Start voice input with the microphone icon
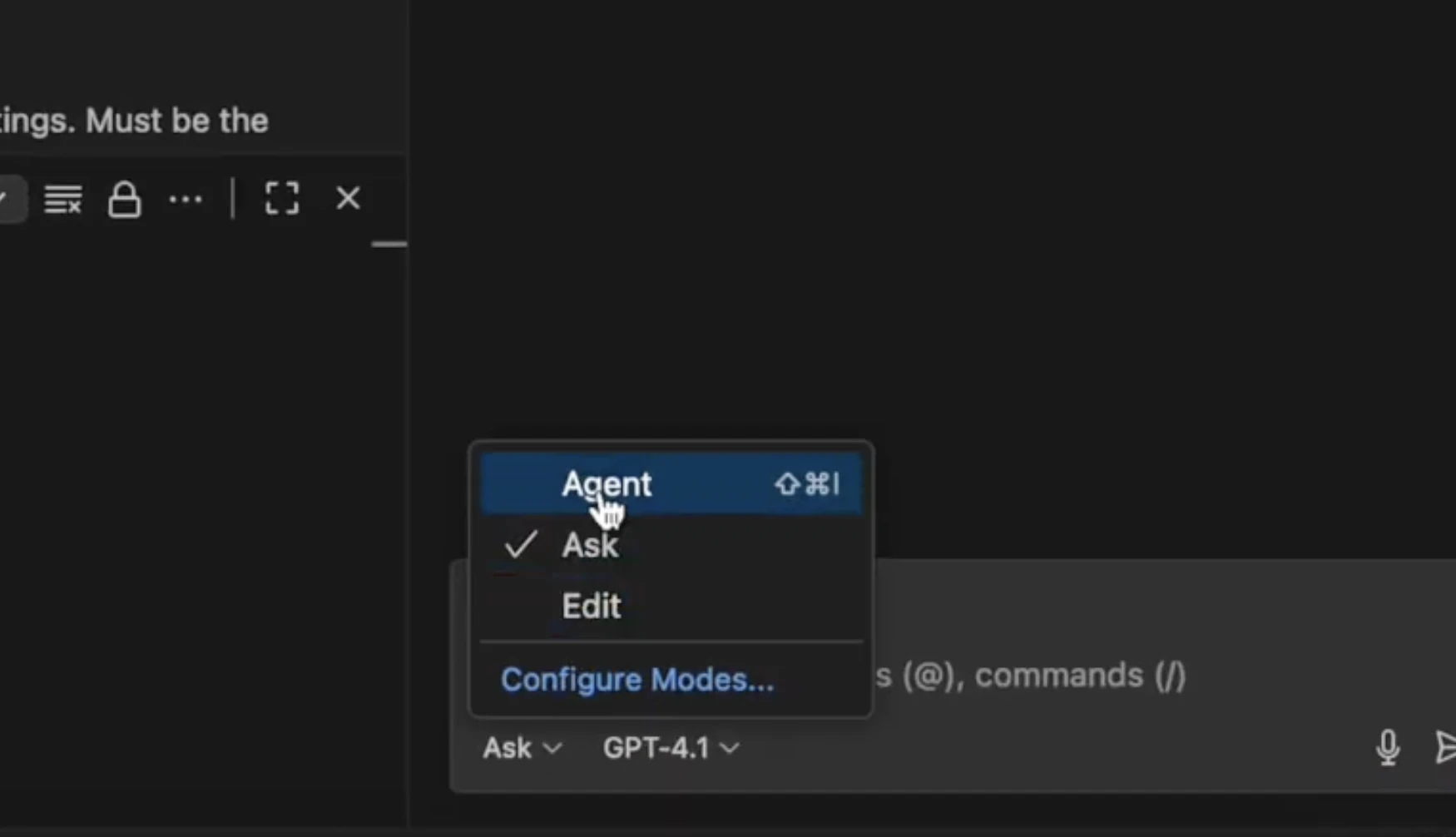1456x837 pixels. (x=1387, y=747)
